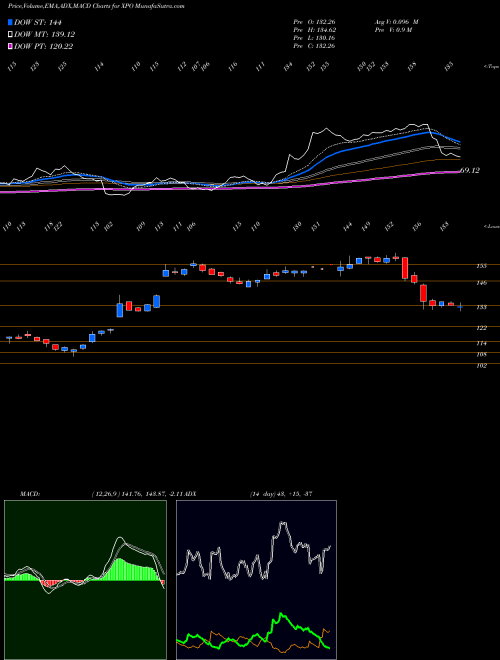
Task: Click the bright green ADX line peak
Action: coord(281,615)
